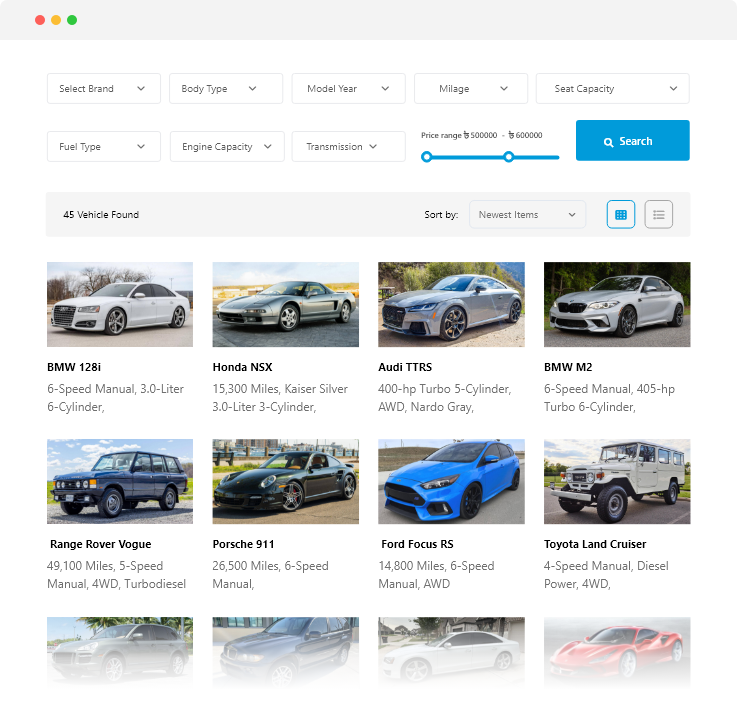Click the '45 Vehicle Found' text
The height and width of the screenshot is (715, 737).
[x=101, y=215]
